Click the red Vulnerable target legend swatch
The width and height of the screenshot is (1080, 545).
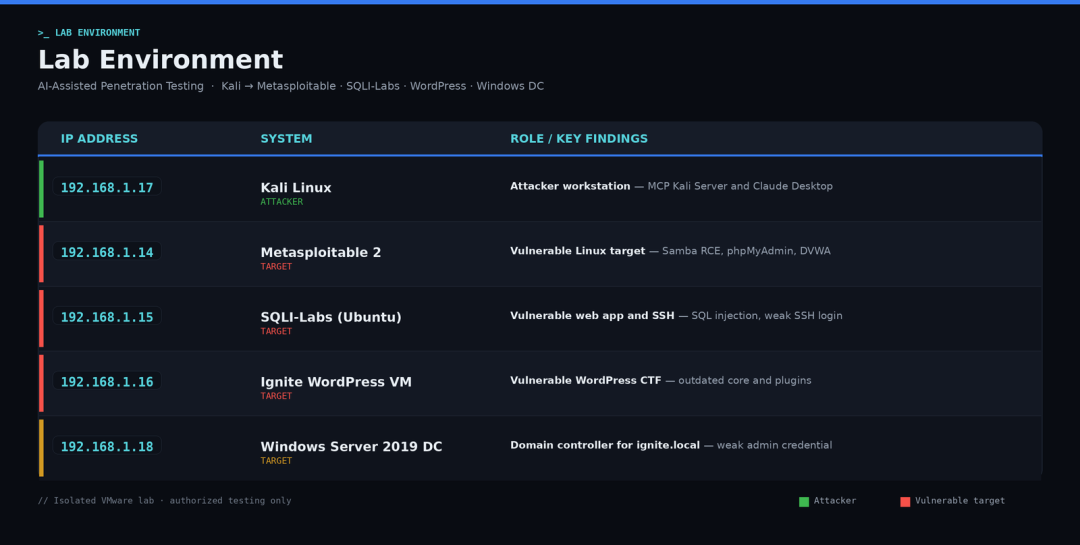pos(905,502)
